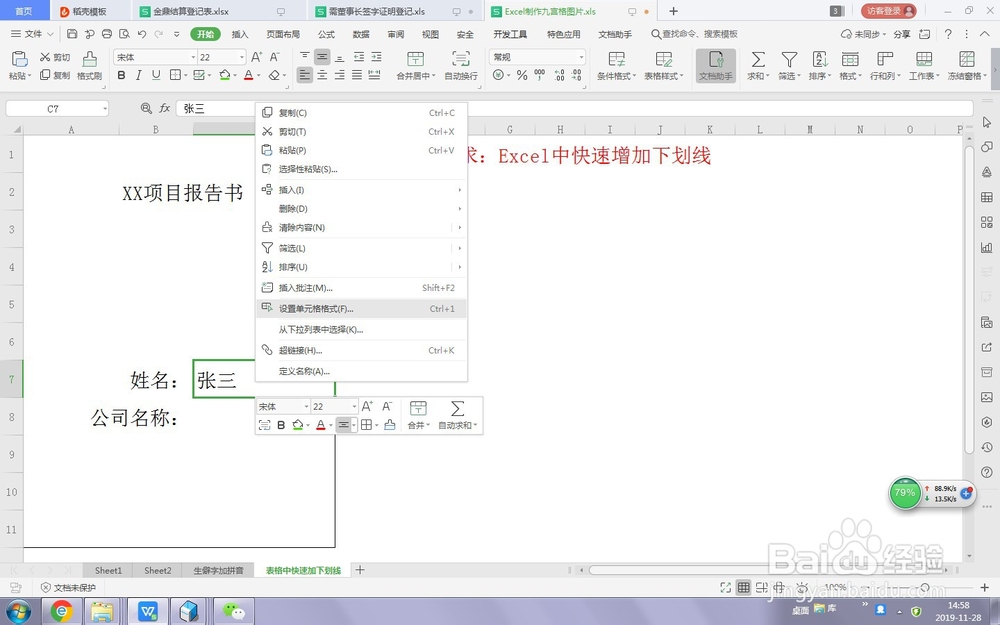Toggle center horizontally in ribbon
This screenshot has height=625, width=1000.
pyautogui.click(x=322, y=75)
